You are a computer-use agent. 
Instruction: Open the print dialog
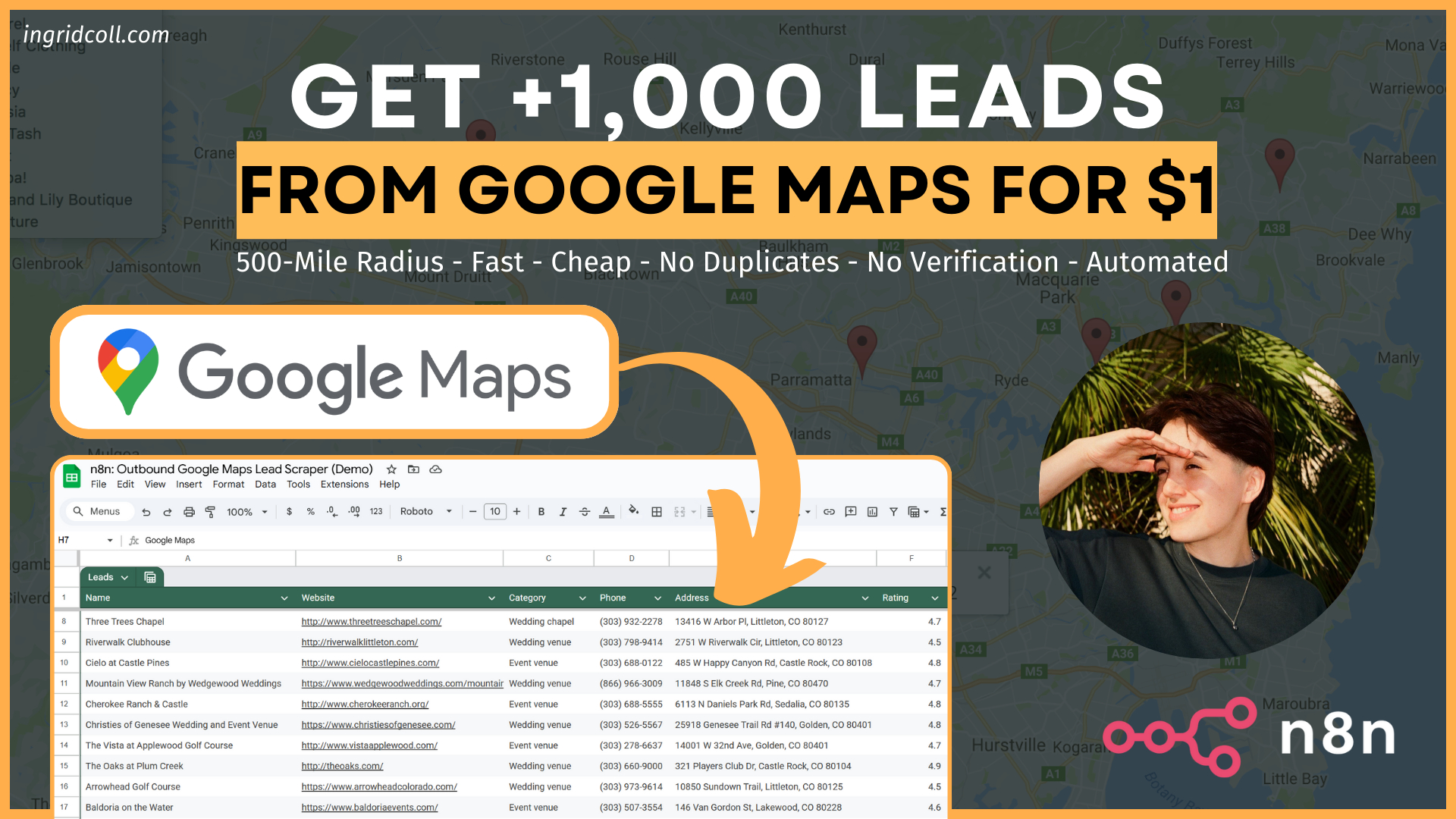tap(189, 511)
